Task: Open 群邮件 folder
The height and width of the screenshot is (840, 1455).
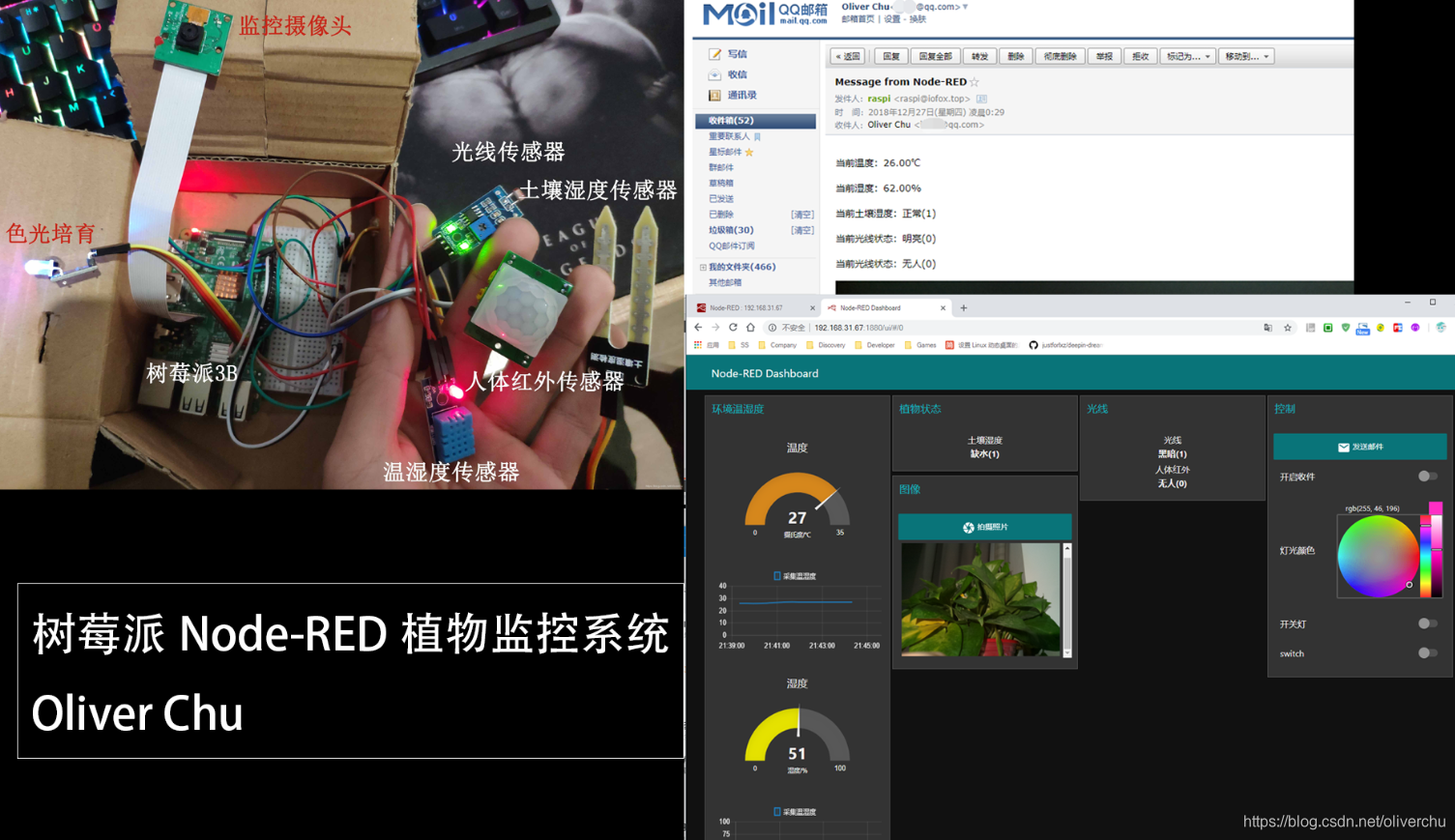Action: coord(721,167)
